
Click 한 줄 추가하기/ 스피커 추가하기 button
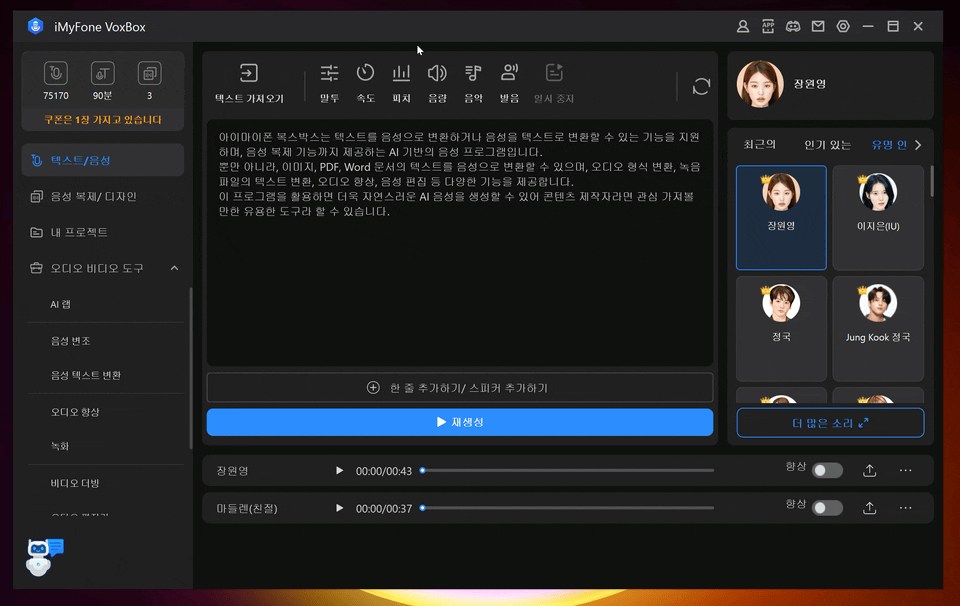(460, 388)
